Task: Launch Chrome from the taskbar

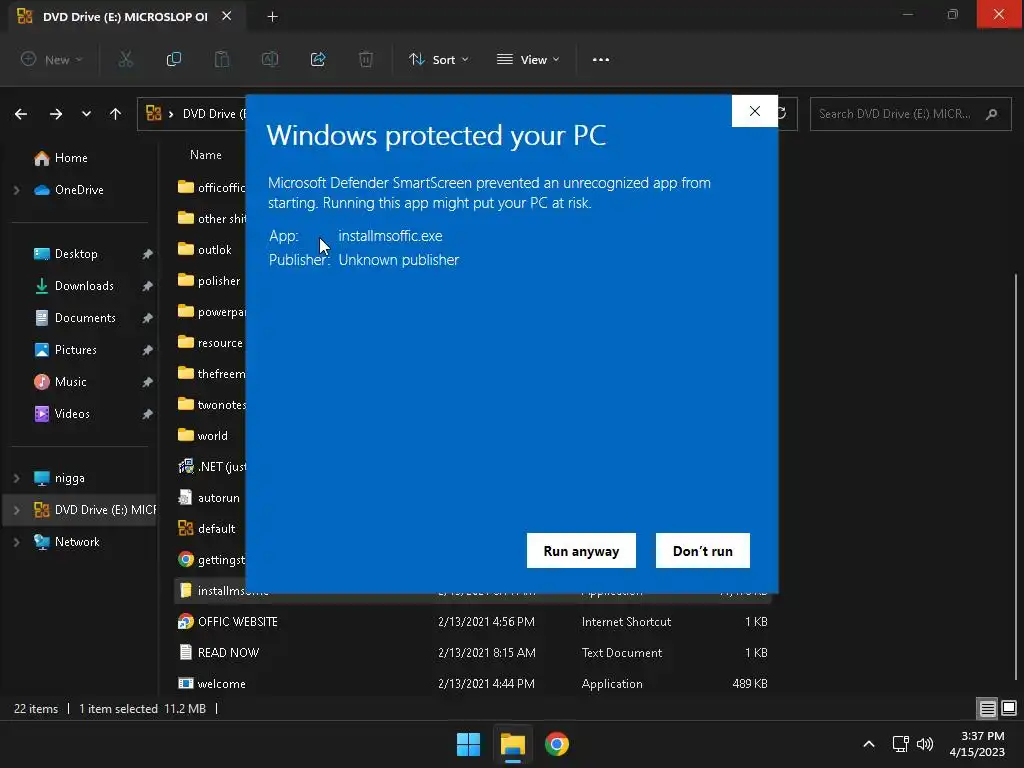Action: tap(556, 744)
